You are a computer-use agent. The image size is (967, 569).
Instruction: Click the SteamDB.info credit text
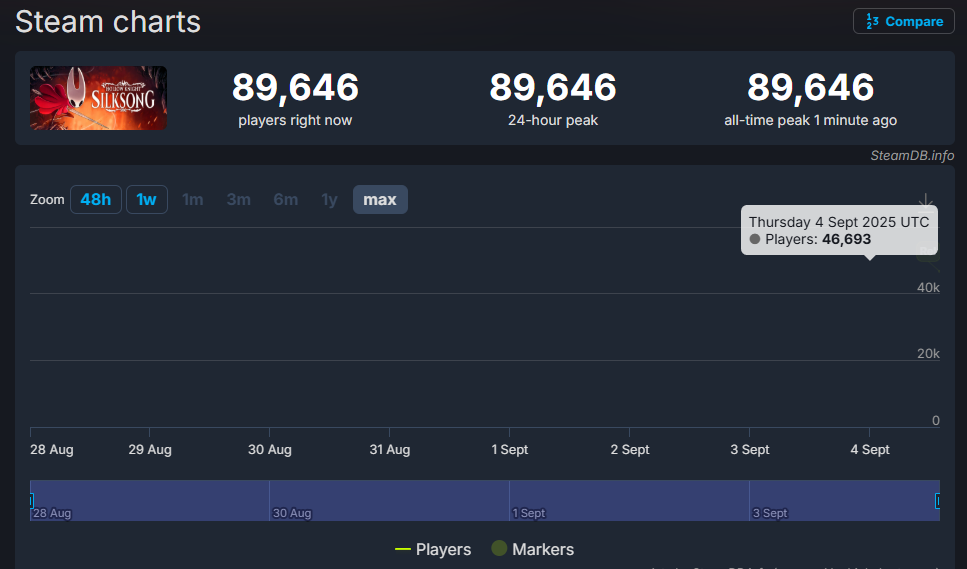tap(912, 155)
